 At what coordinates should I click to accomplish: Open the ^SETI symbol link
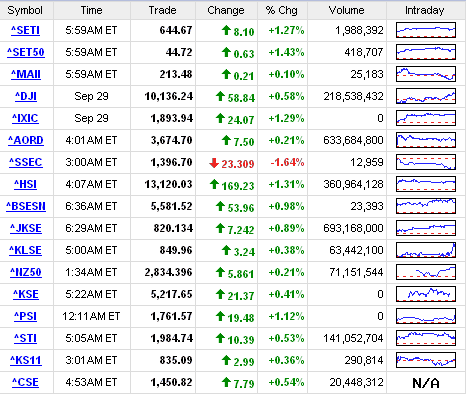coord(25,30)
